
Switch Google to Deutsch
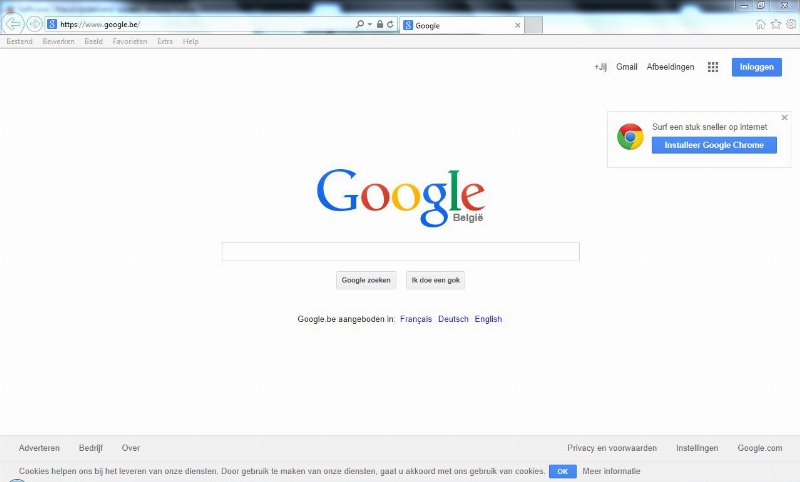(x=453, y=319)
